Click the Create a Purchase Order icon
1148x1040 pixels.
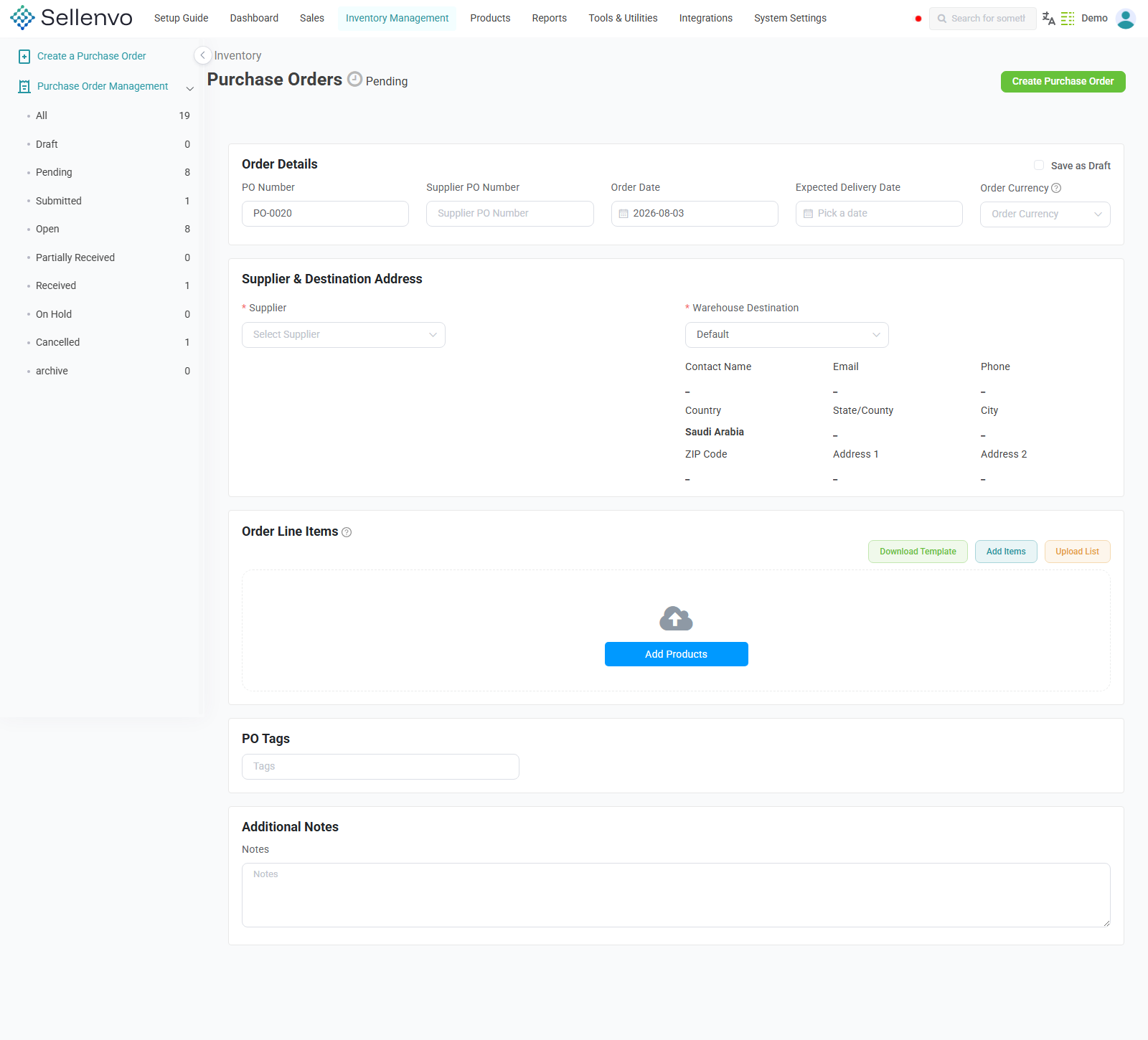[24, 56]
